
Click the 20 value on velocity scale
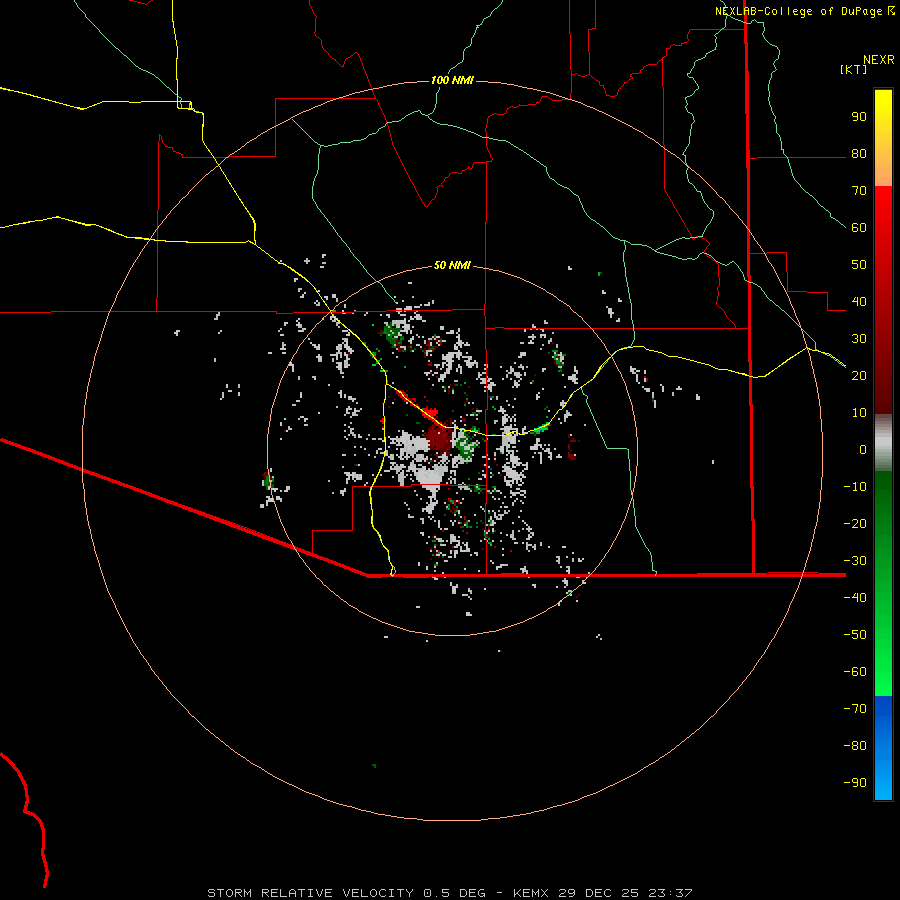[859, 375]
